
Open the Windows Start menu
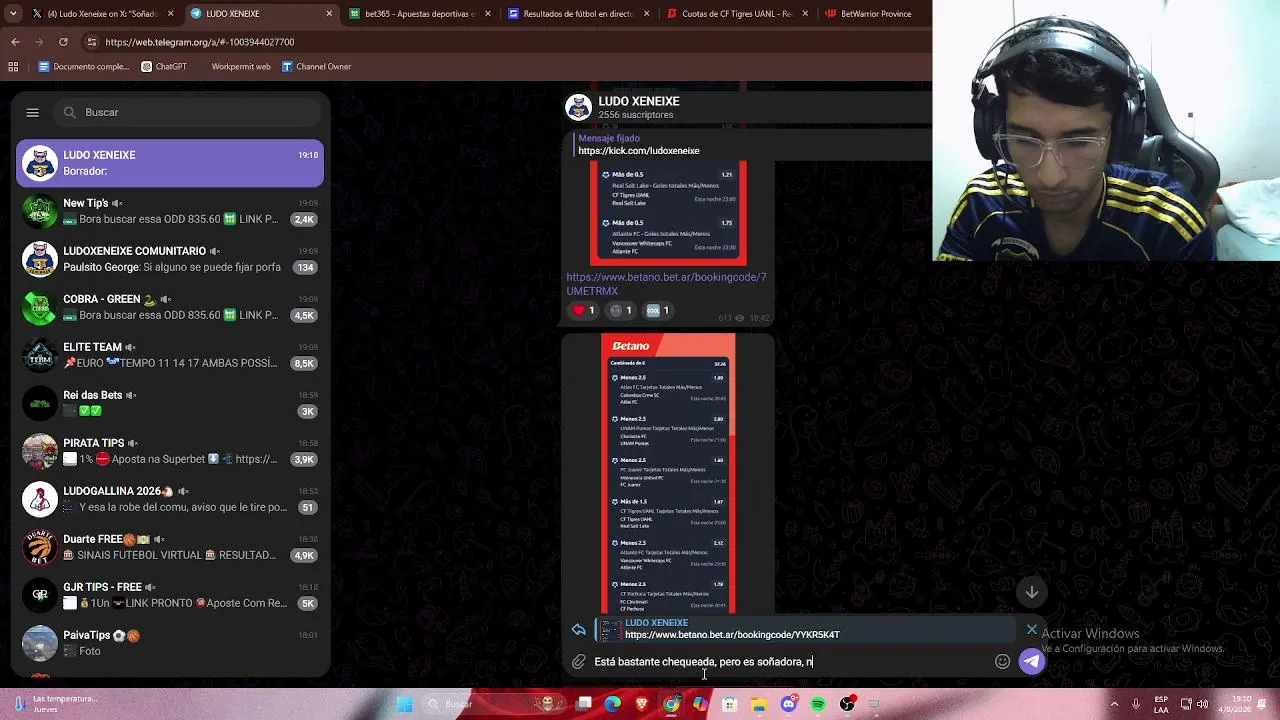pos(404,704)
